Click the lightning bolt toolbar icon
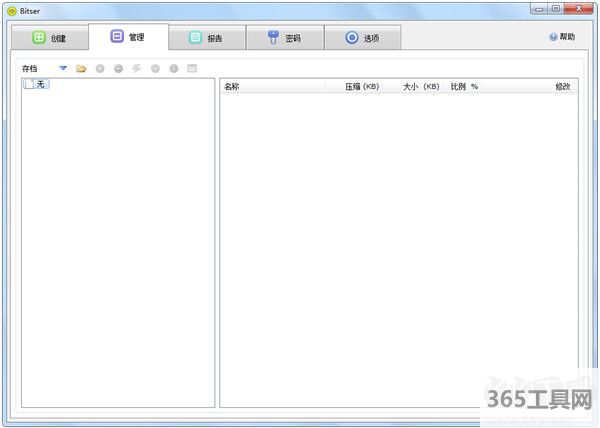 [x=136, y=68]
